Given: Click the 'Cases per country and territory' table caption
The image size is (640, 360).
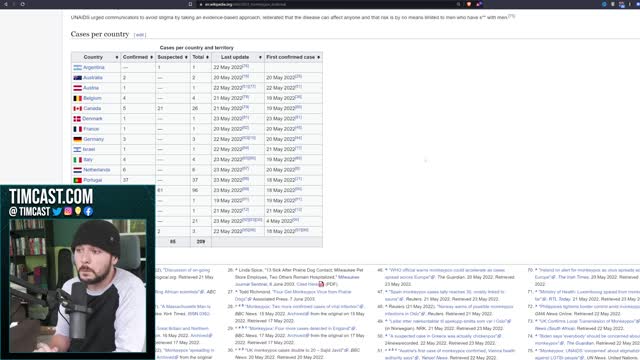Looking at the screenshot, I should pos(197,48).
